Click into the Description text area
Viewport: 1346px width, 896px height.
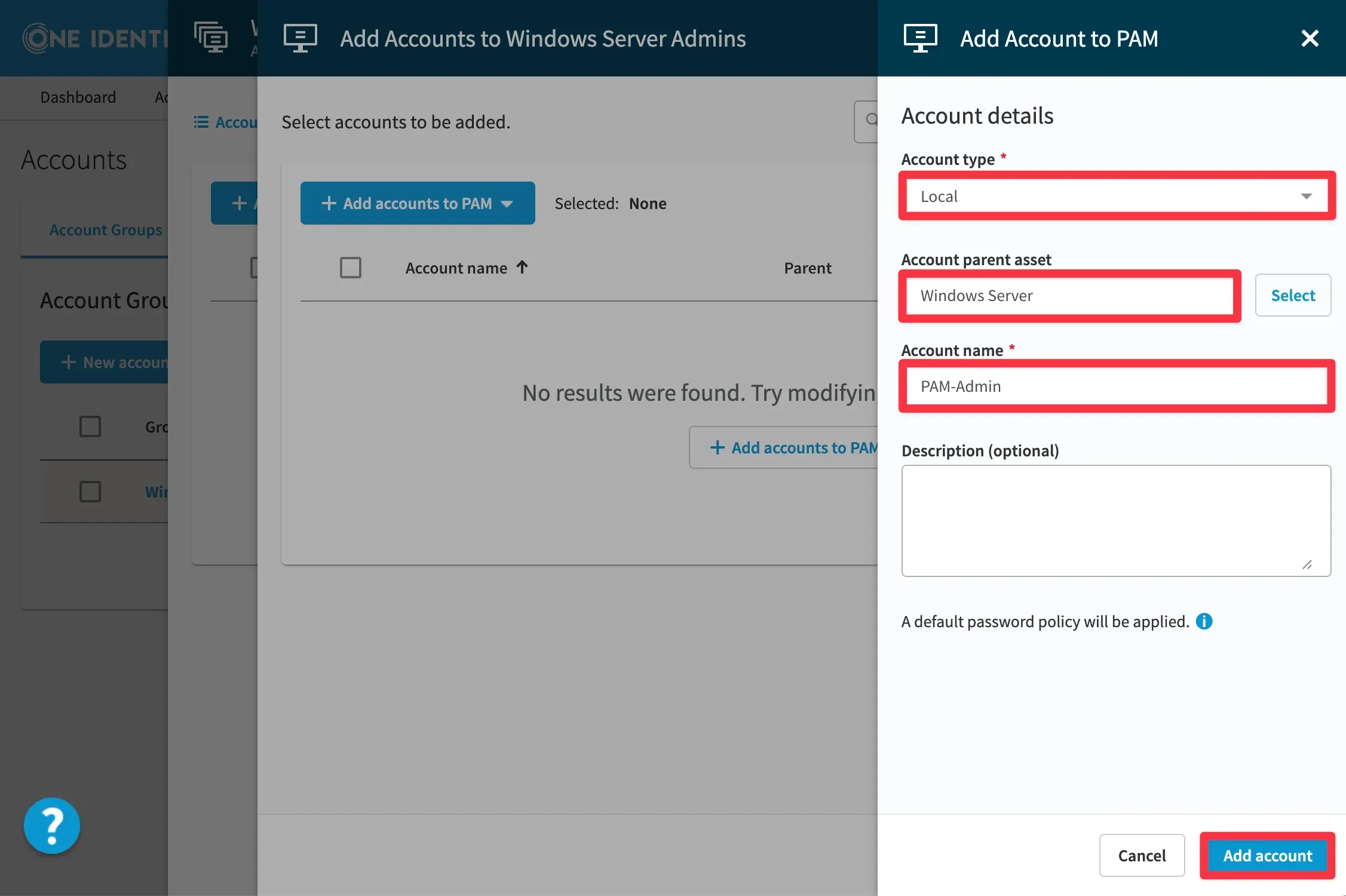1115,520
